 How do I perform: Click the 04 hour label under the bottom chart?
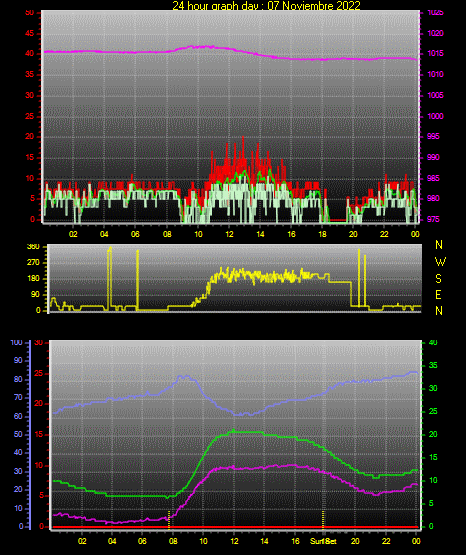pos(112,541)
